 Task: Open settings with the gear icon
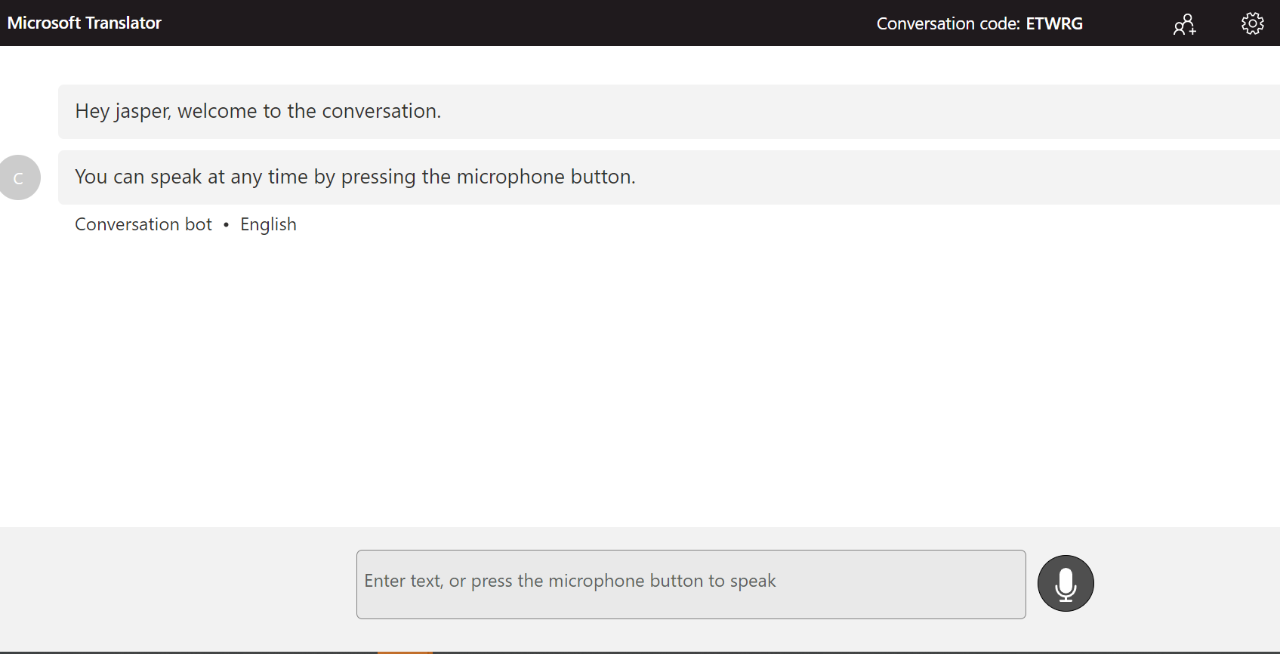point(1252,23)
